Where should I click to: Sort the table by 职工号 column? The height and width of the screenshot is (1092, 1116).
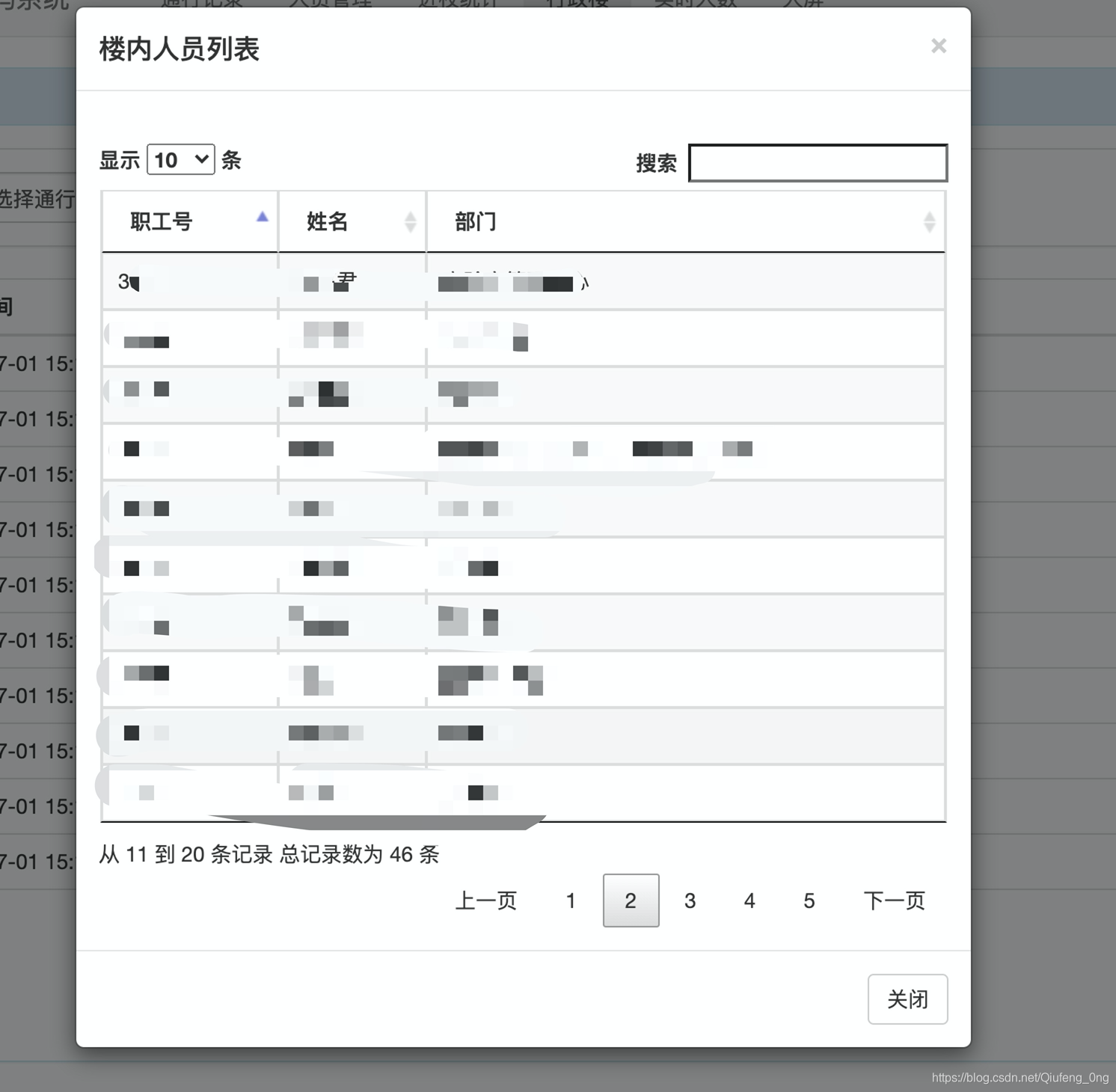pyautogui.click(x=190, y=221)
